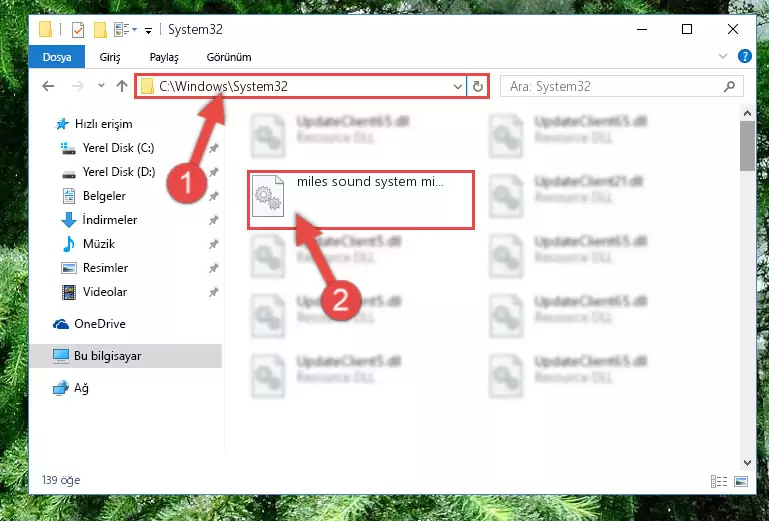
Task: Switch to the Giriş ribbon tab
Action: pos(110,57)
